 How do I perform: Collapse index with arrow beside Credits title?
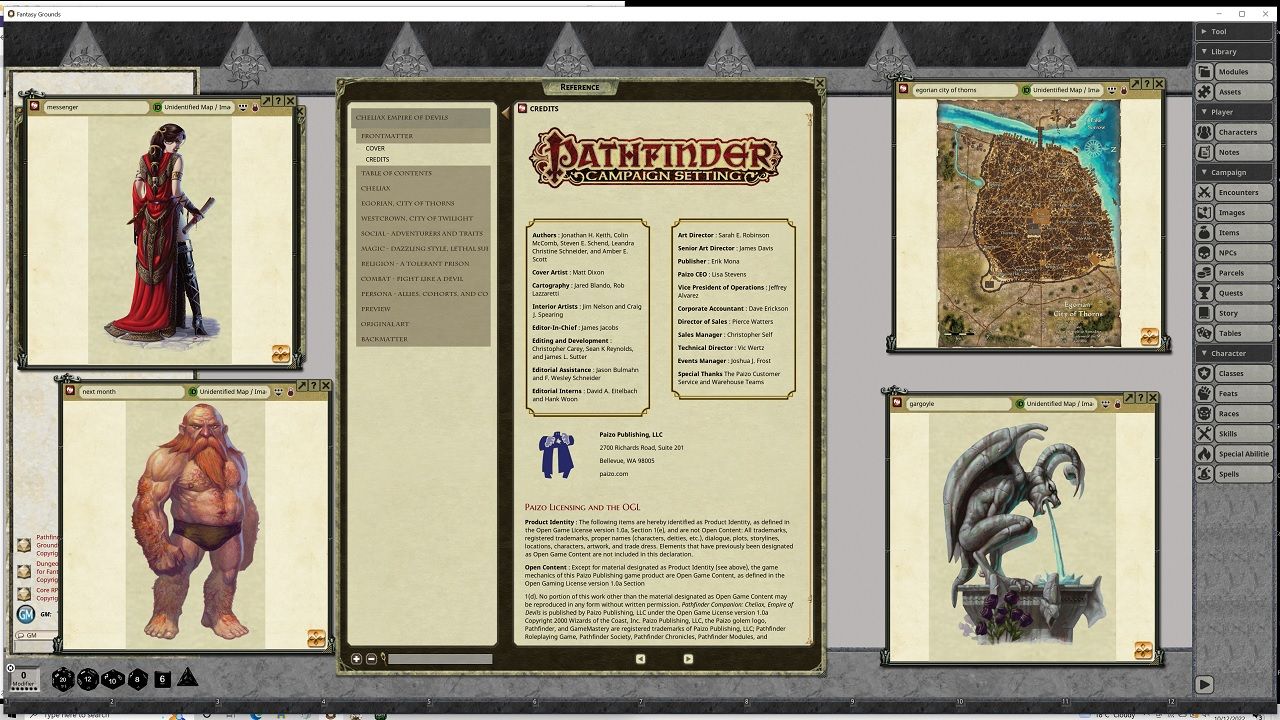pyautogui.click(x=505, y=113)
